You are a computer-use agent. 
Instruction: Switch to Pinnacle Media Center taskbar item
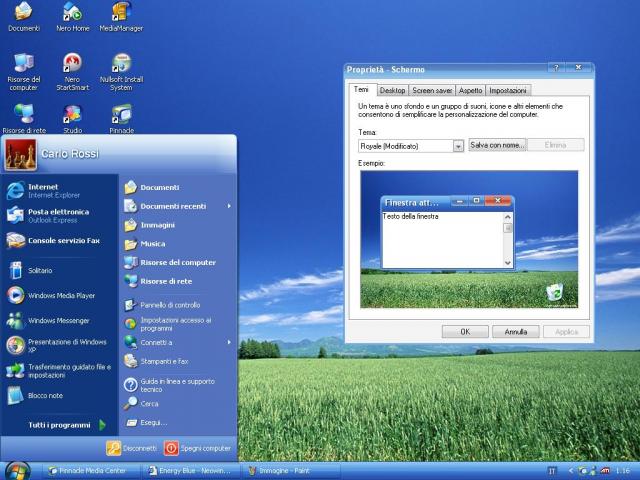coord(91,471)
